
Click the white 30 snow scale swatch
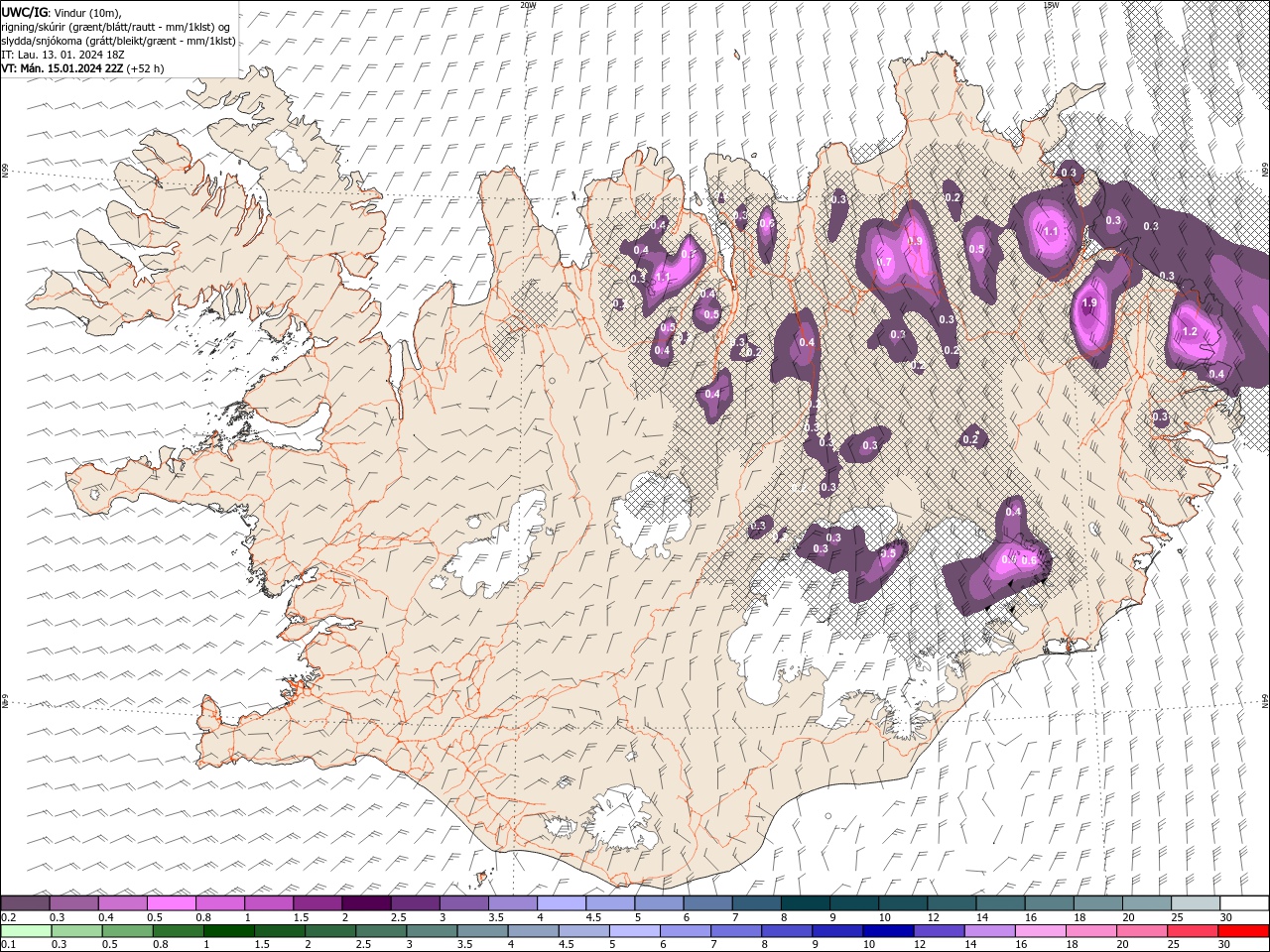tap(1244, 903)
